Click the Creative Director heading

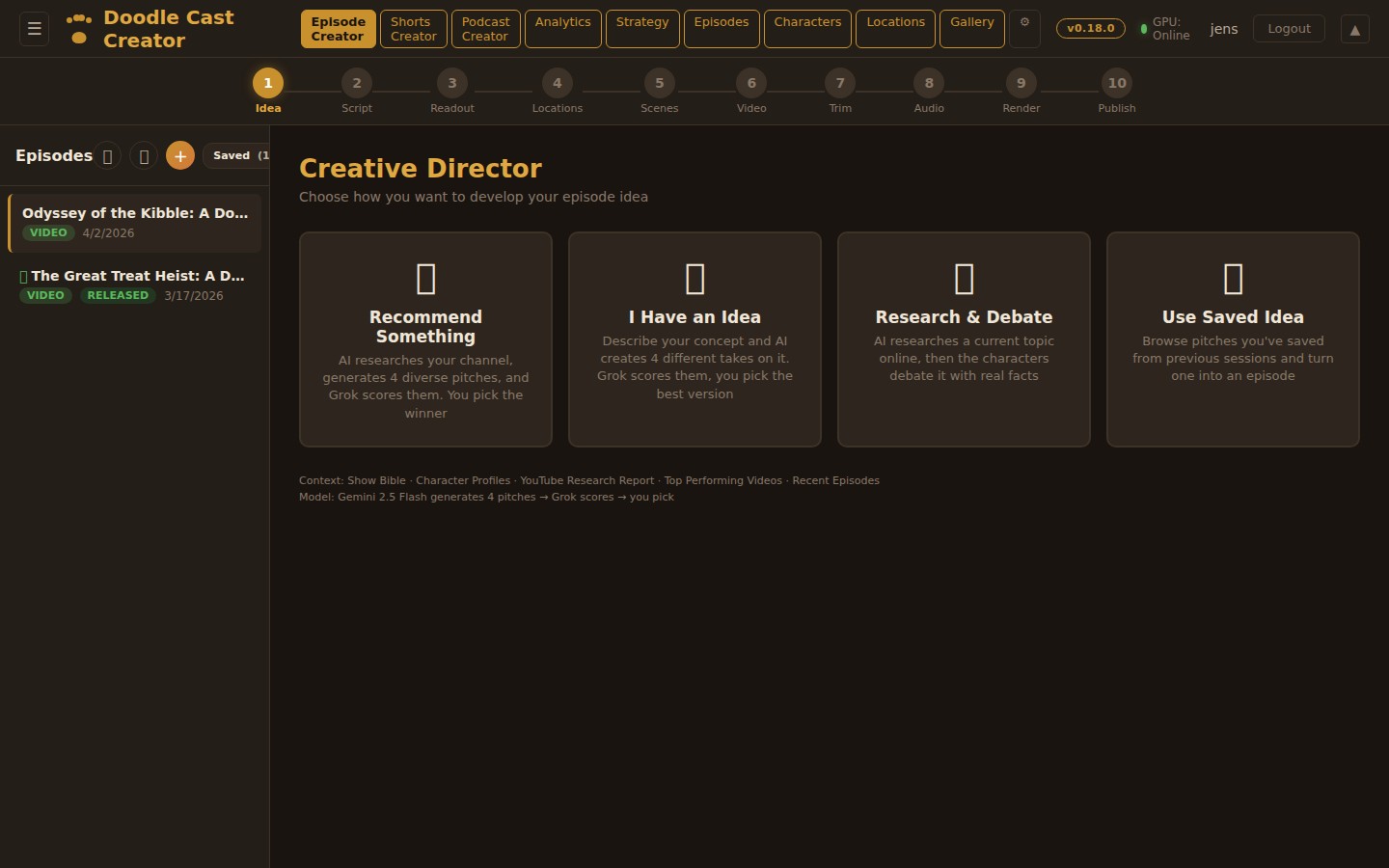[421, 168]
